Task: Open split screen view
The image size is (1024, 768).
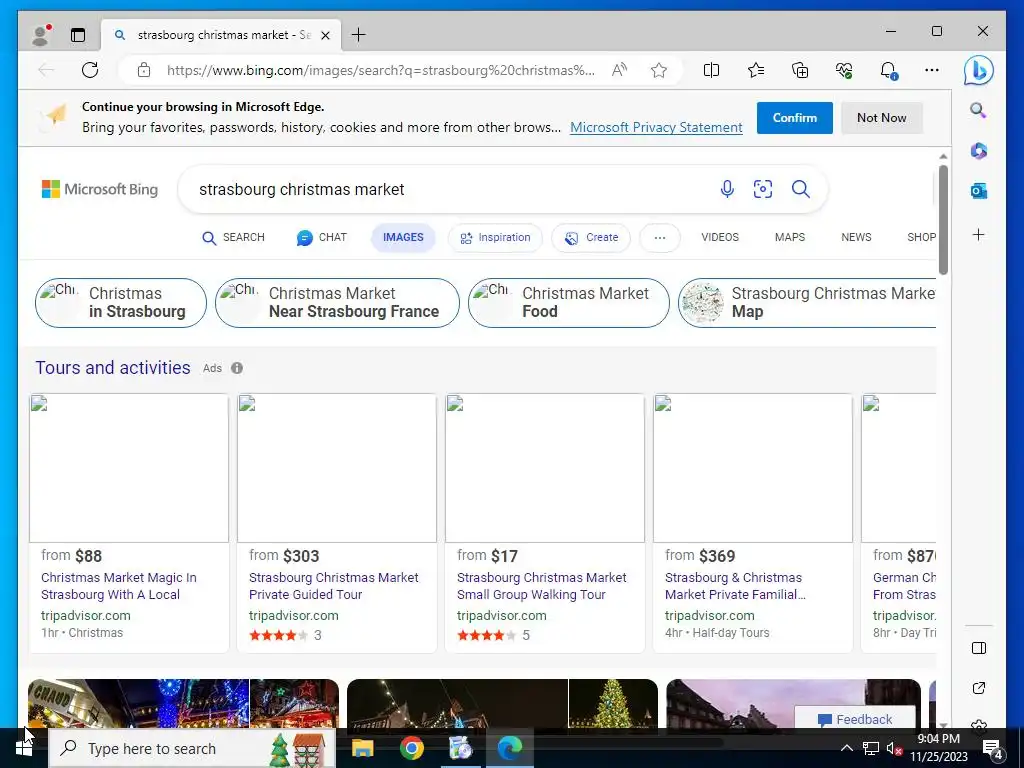Action: coord(711,70)
